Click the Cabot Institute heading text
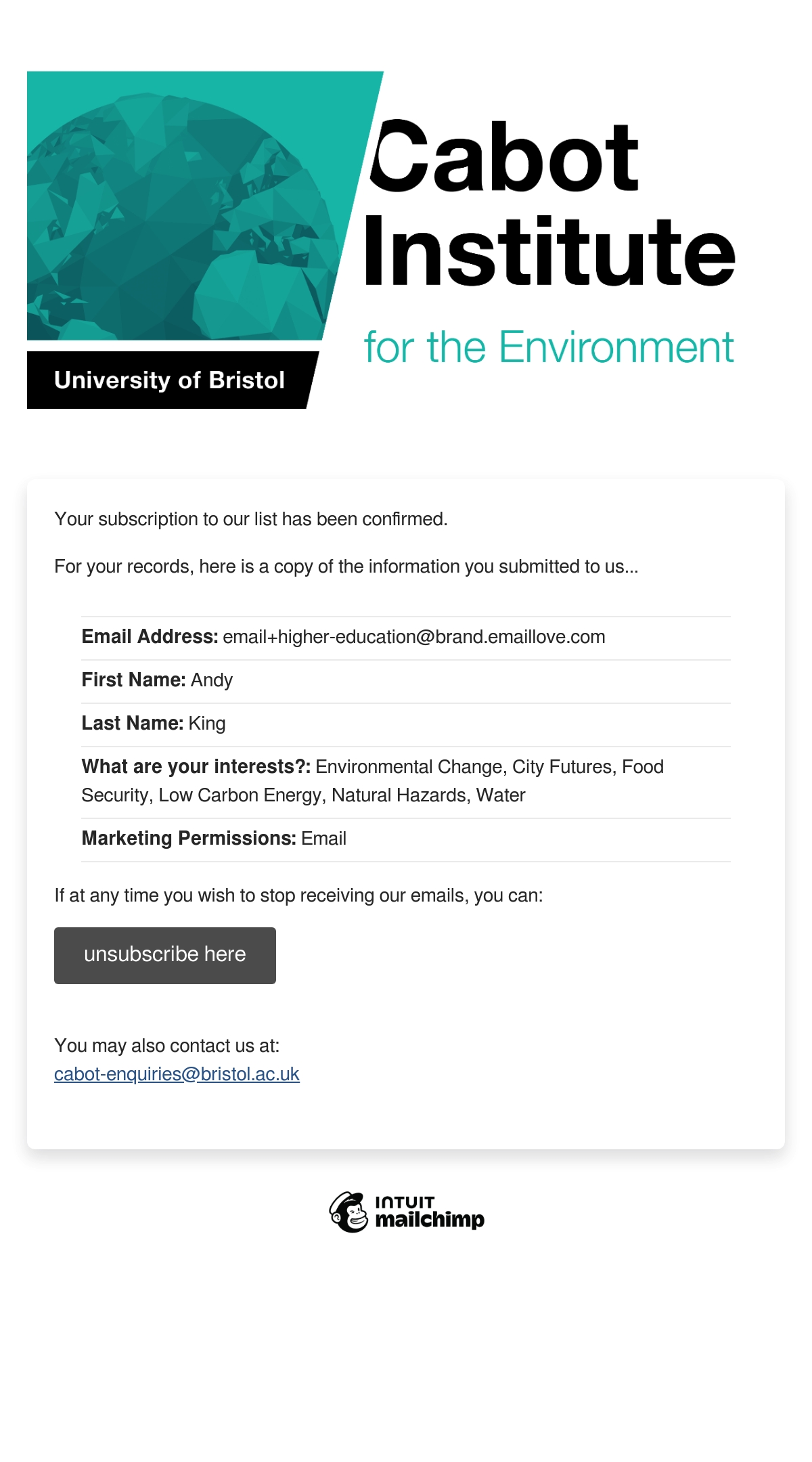 (549, 203)
